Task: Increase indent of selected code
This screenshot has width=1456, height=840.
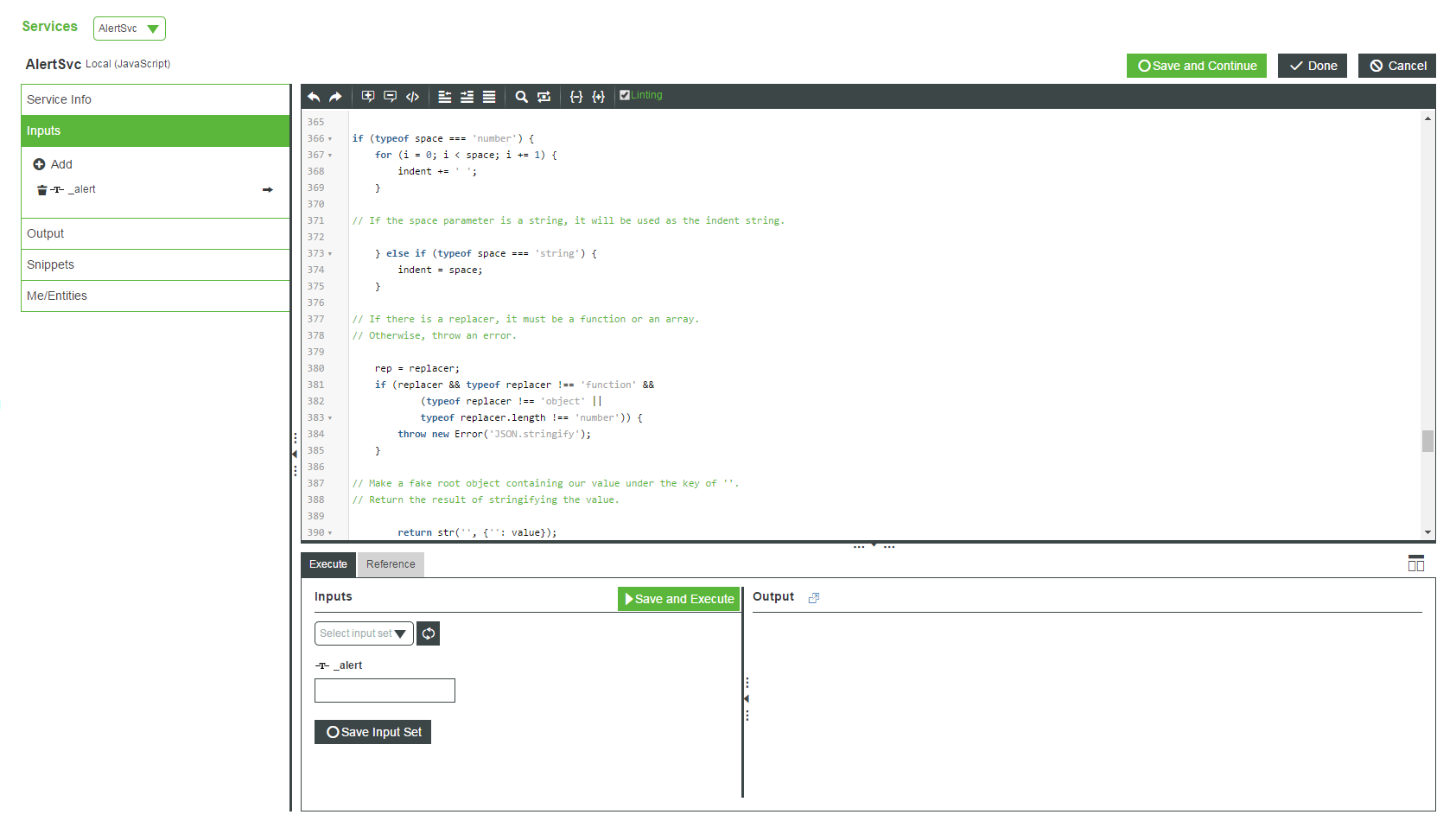Action: tap(467, 97)
